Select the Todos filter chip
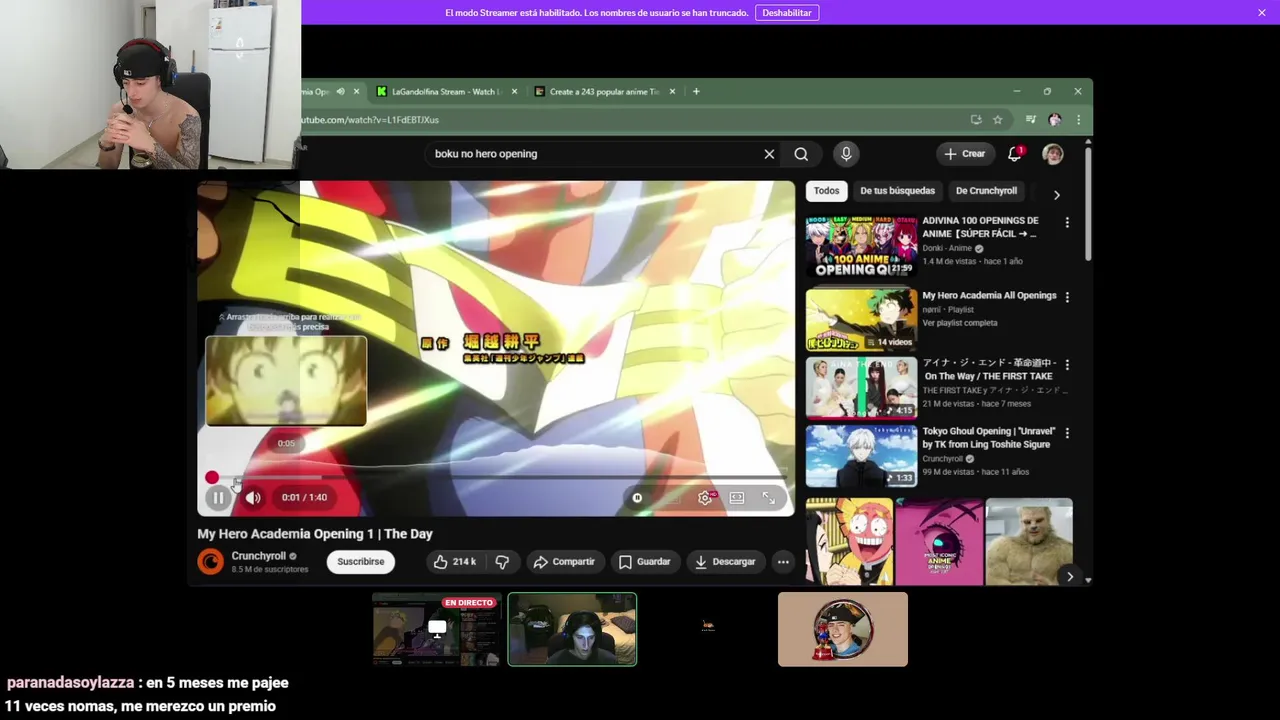 point(826,191)
